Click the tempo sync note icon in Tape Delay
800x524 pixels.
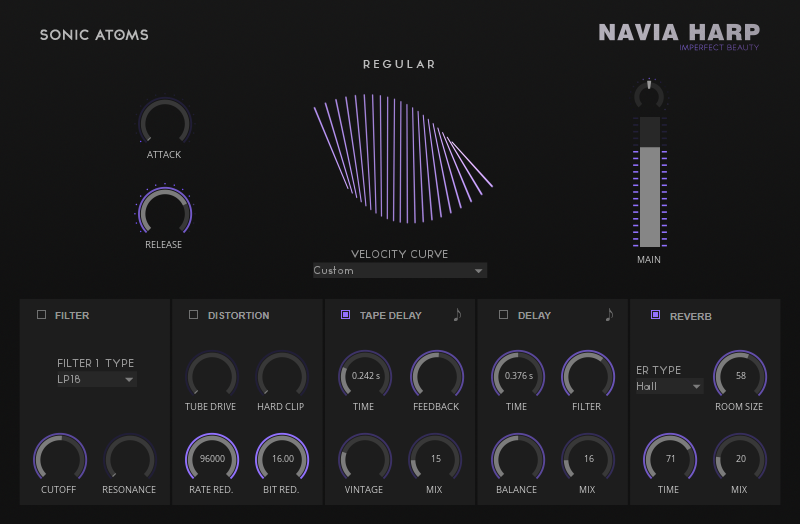click(x=457, y=315)
